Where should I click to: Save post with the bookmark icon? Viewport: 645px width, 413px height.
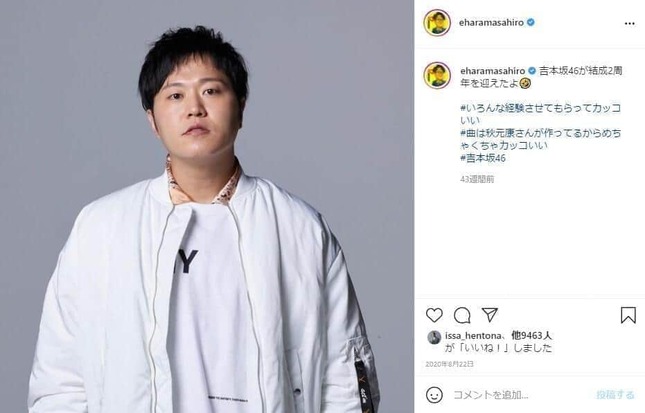628,315
